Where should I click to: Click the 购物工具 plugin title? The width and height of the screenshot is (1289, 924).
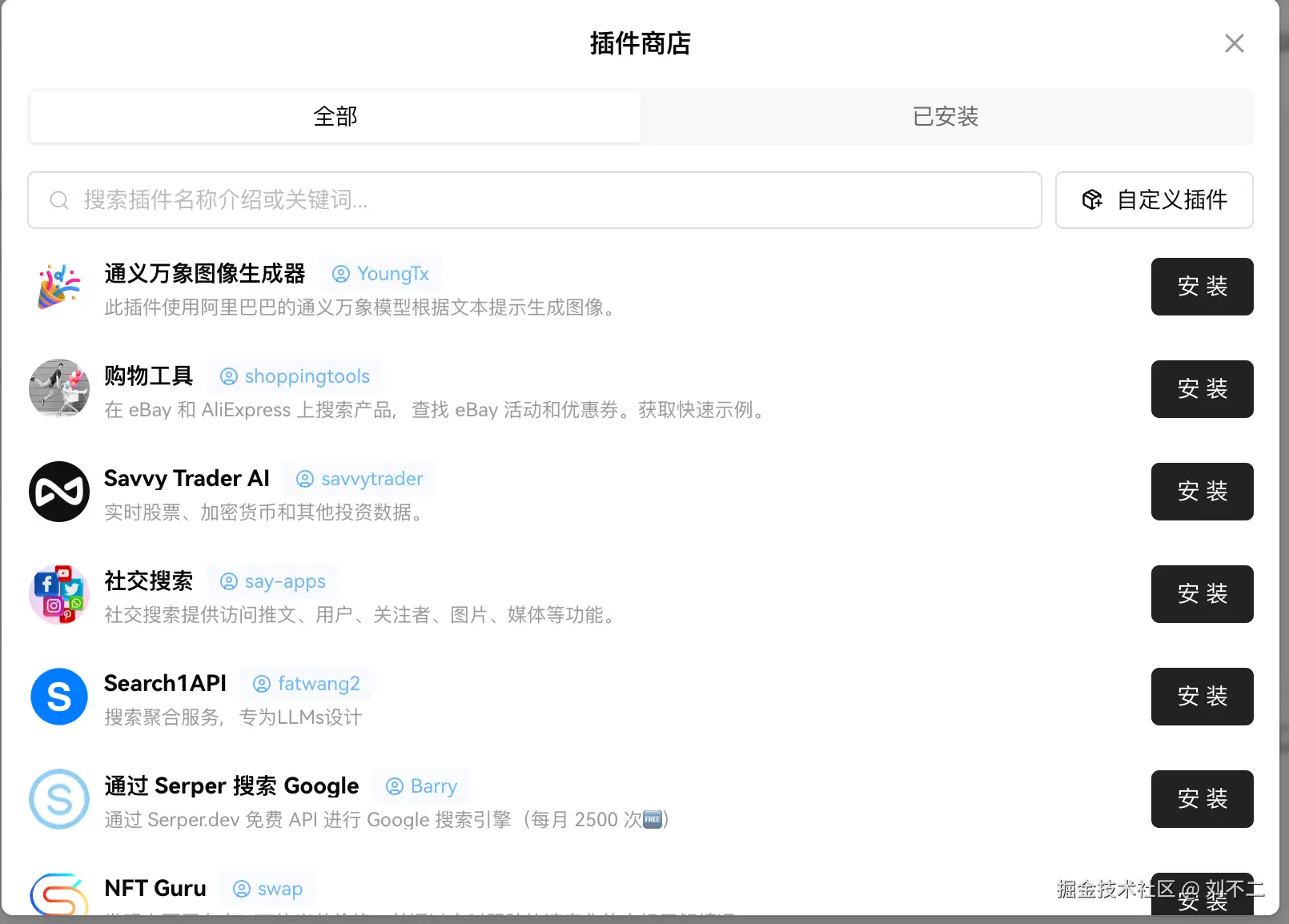point(149,376)
